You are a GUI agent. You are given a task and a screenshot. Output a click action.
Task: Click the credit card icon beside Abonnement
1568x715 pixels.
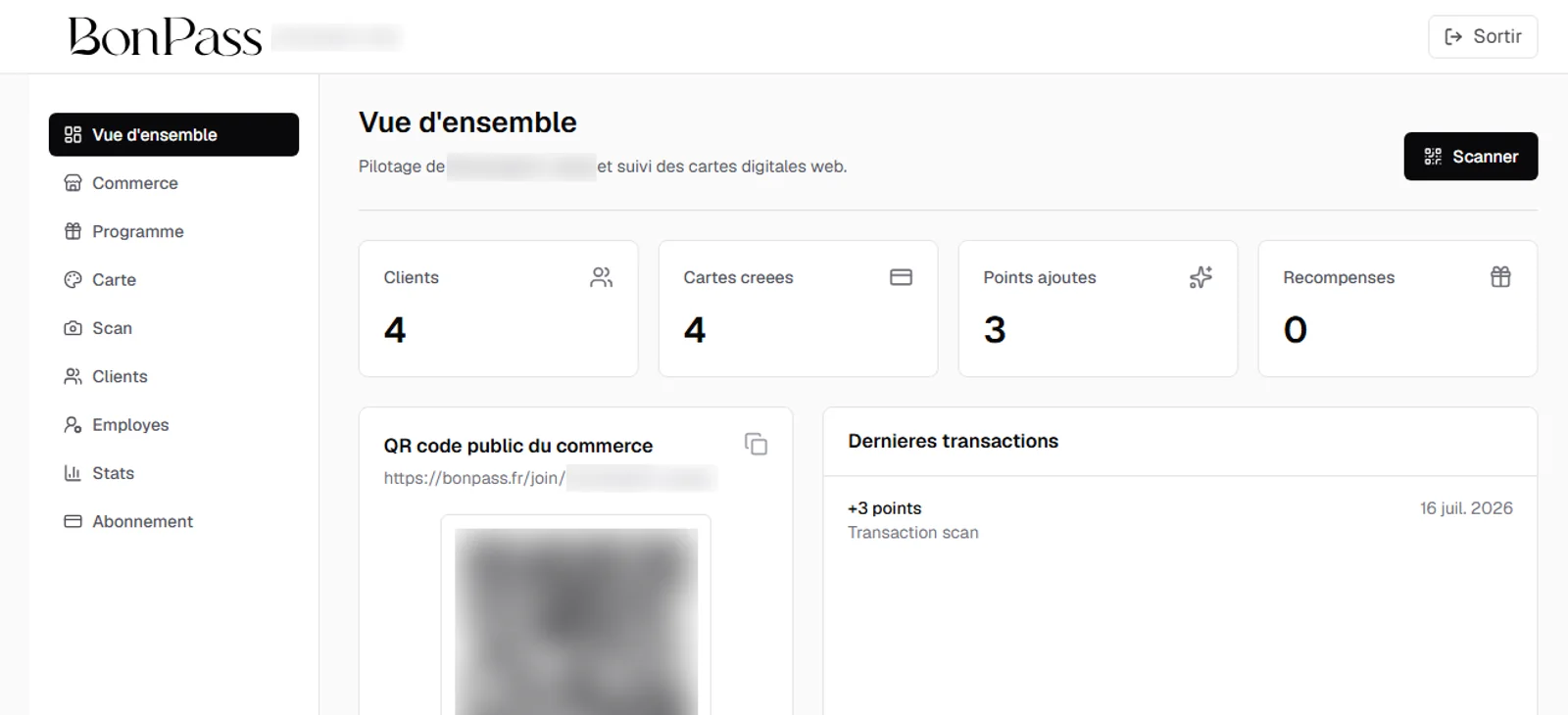coord(73,521)
